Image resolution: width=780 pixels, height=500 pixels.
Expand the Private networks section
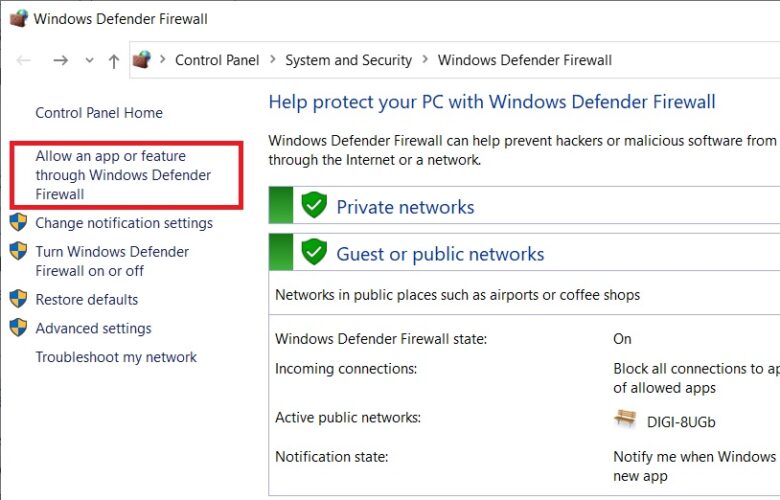(405, 207)
